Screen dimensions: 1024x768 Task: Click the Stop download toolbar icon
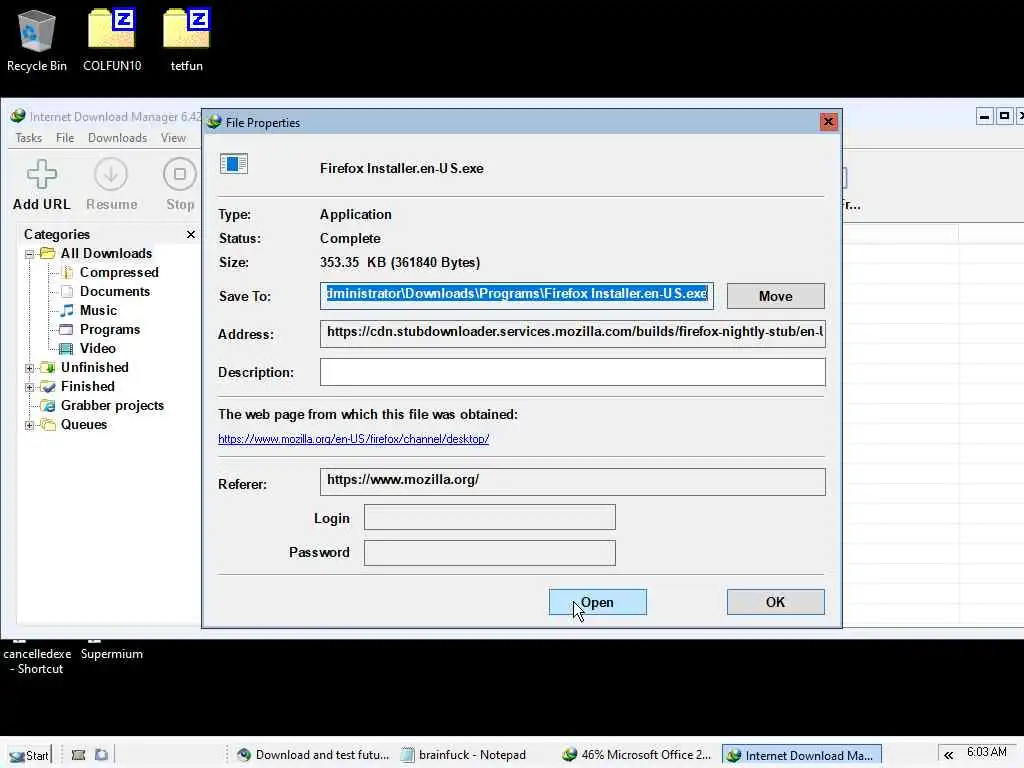(x=180, y=185)
